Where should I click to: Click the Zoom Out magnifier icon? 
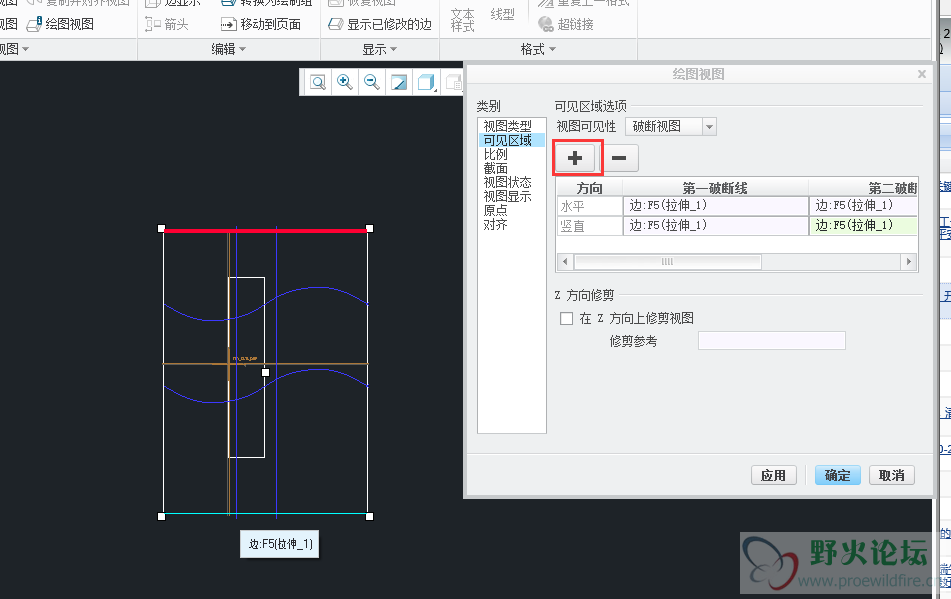tap(372, 82)
